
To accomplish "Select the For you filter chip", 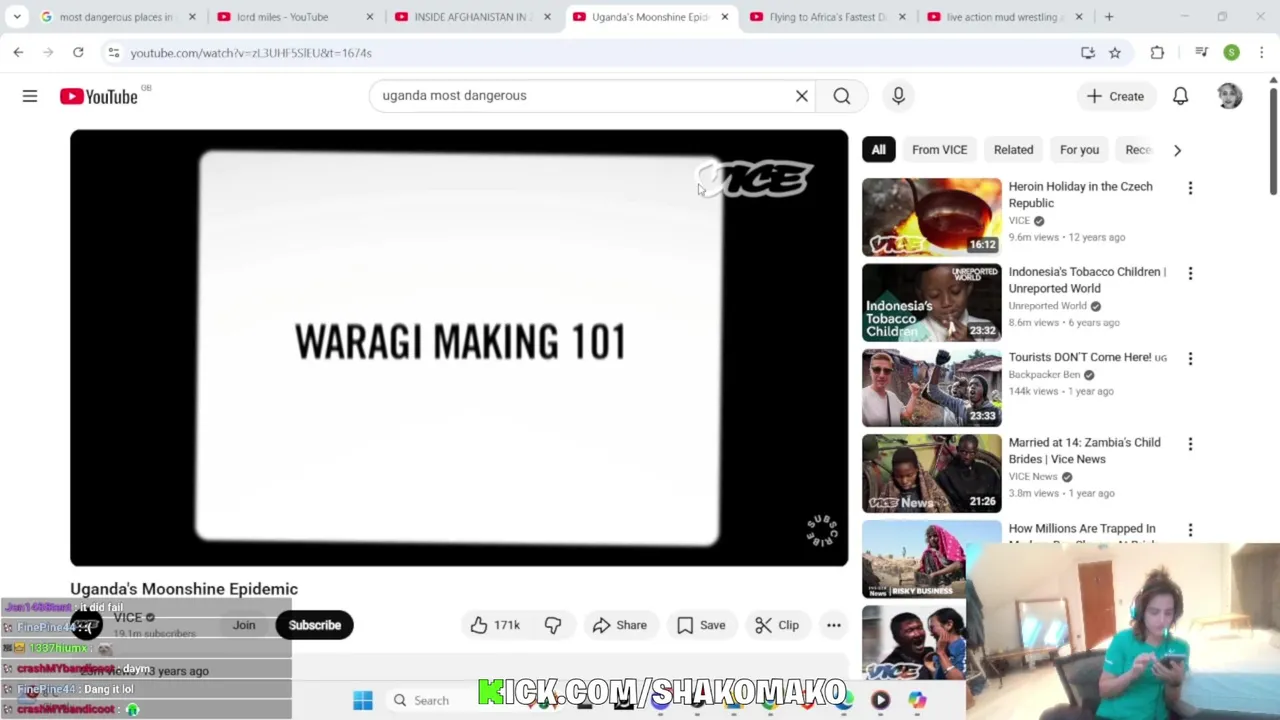I will [1079, 150].
